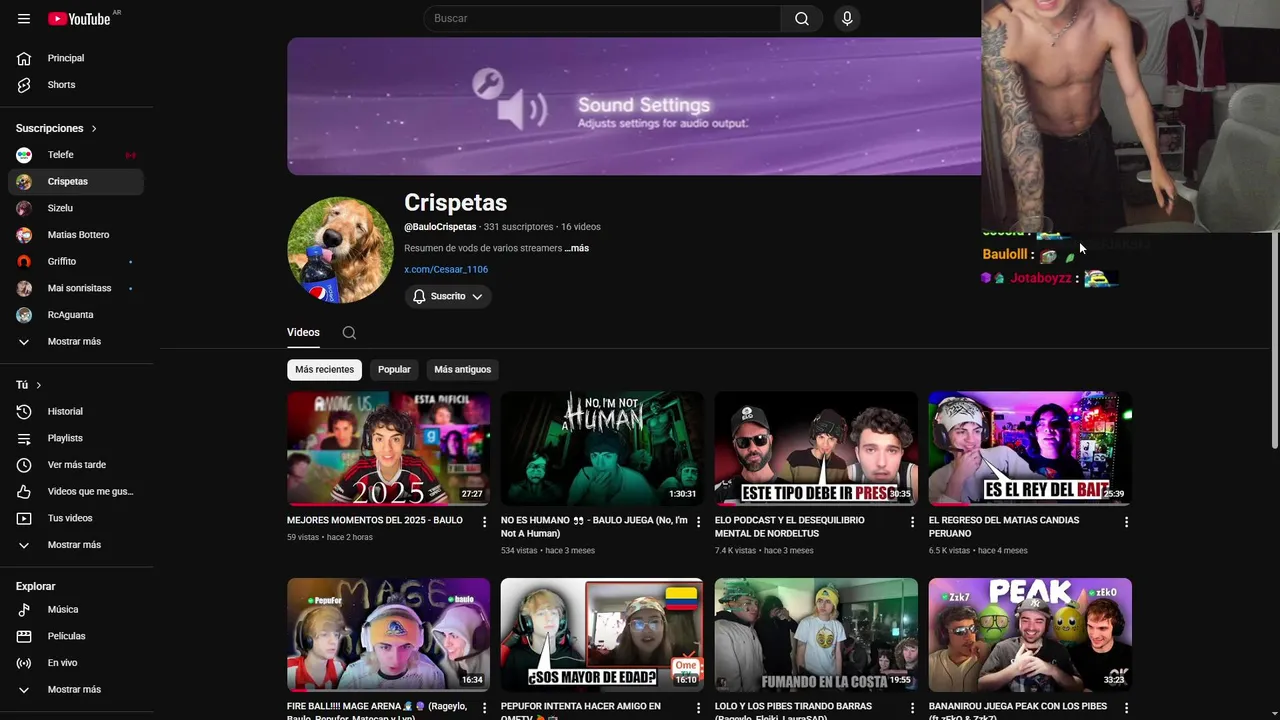
Task: Open the Matias Bottero subscription
Action: tap(76, 235)
